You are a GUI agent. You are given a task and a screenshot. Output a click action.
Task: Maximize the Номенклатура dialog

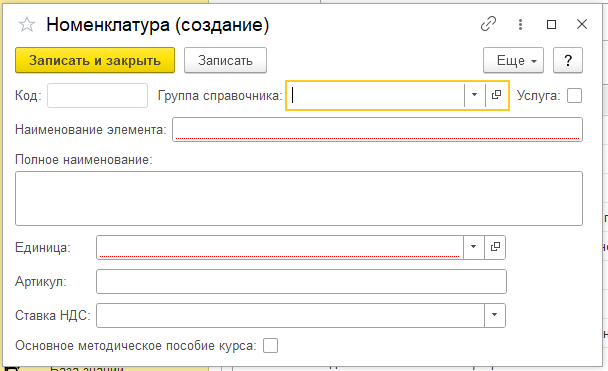(551, 24)
